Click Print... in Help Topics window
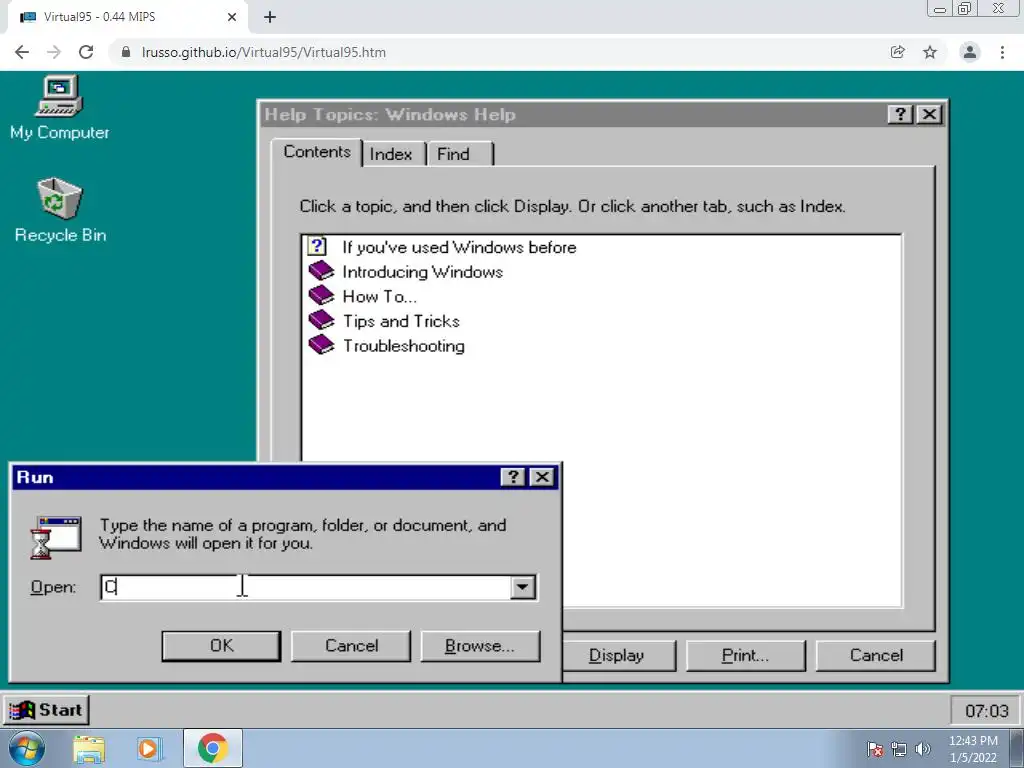1024x768 pixels. (x=746, y=656)
